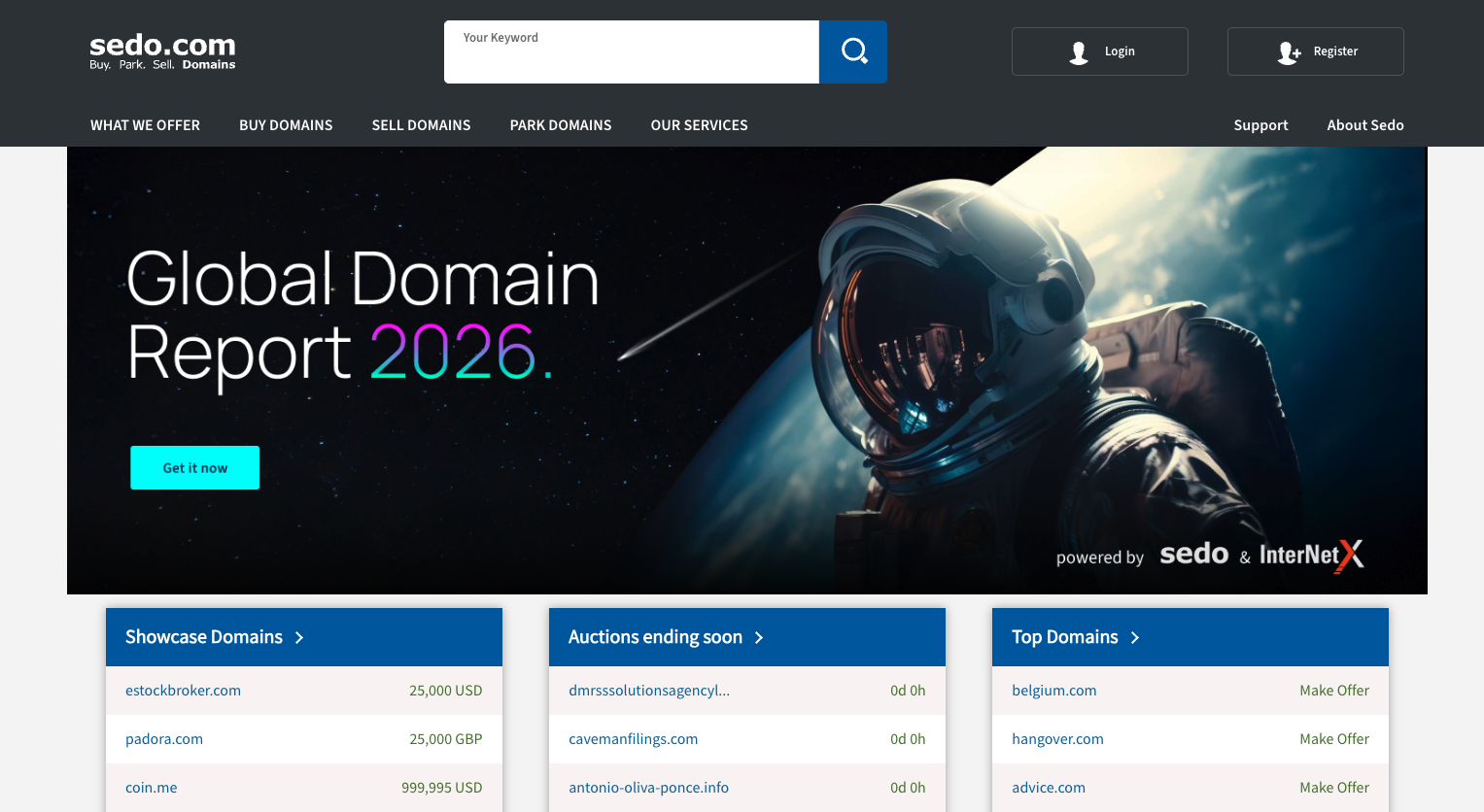Open the Sell Domains menu

(x=421, y=125)
